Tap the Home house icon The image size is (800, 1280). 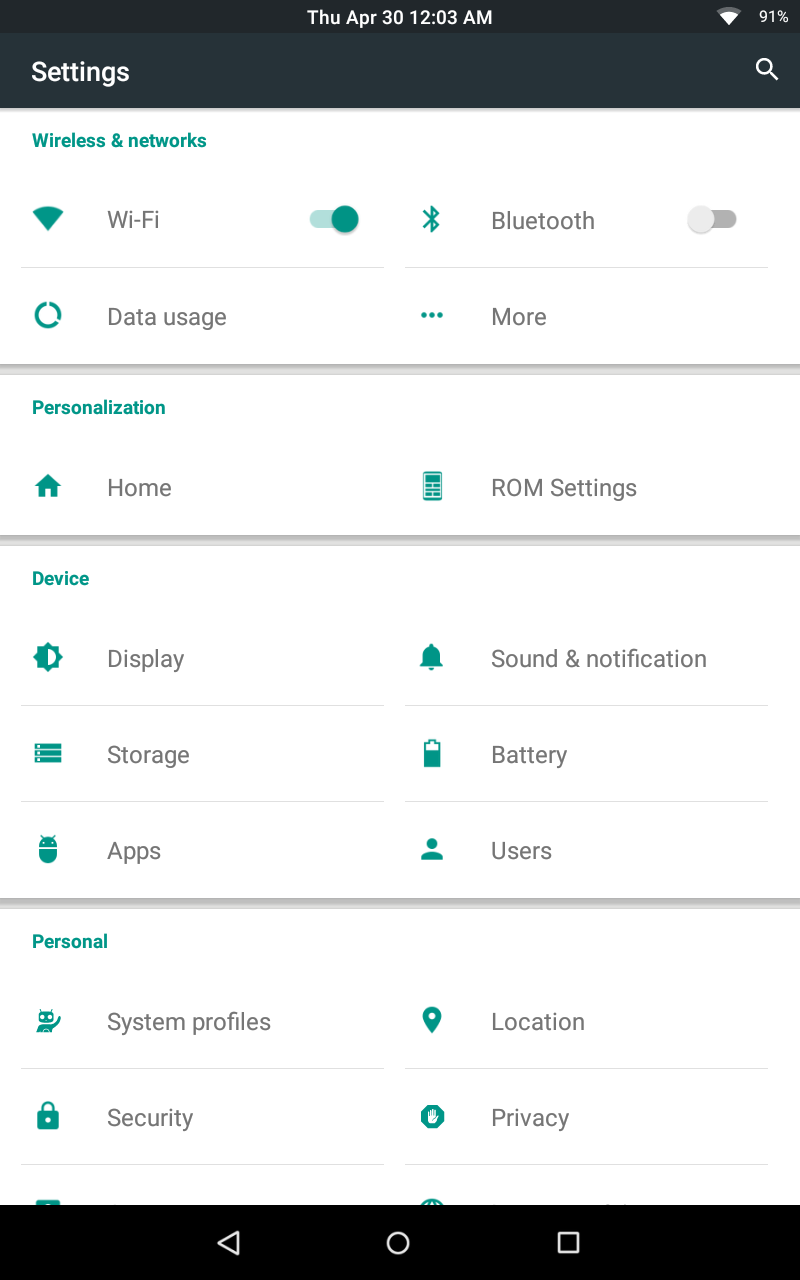(x=48, y=487)
